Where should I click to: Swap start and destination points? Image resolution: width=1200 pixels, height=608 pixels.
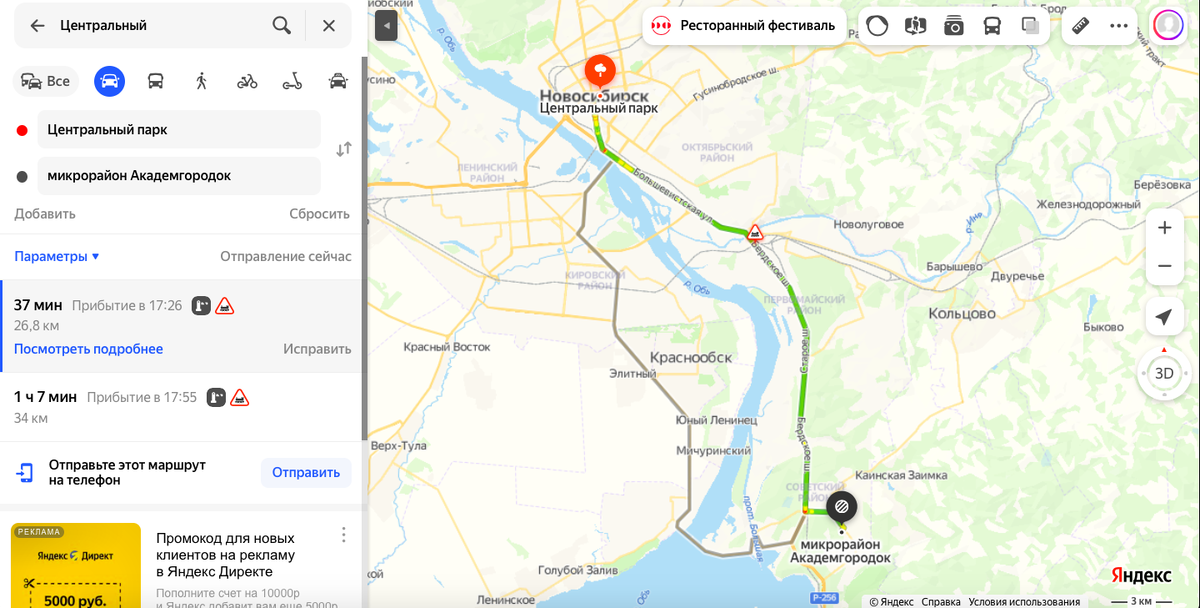click(x=343, y=149)
